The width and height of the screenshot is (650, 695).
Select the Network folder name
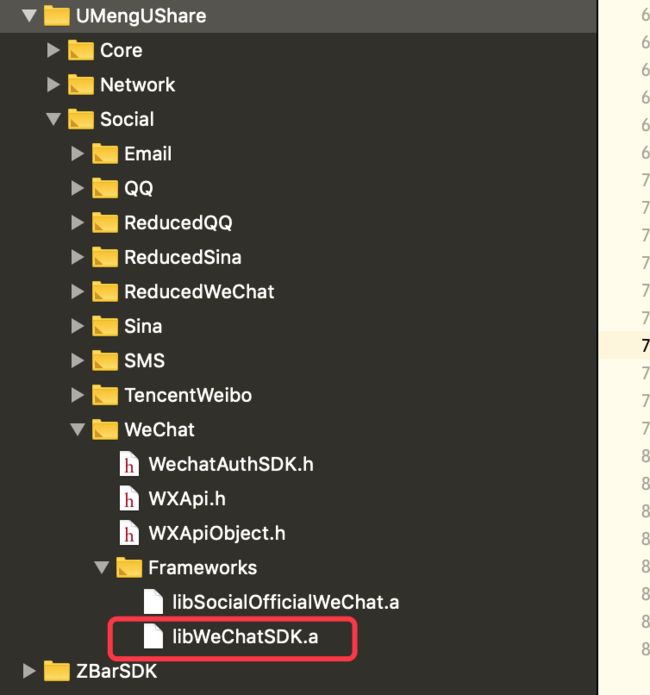coord(137,85)
